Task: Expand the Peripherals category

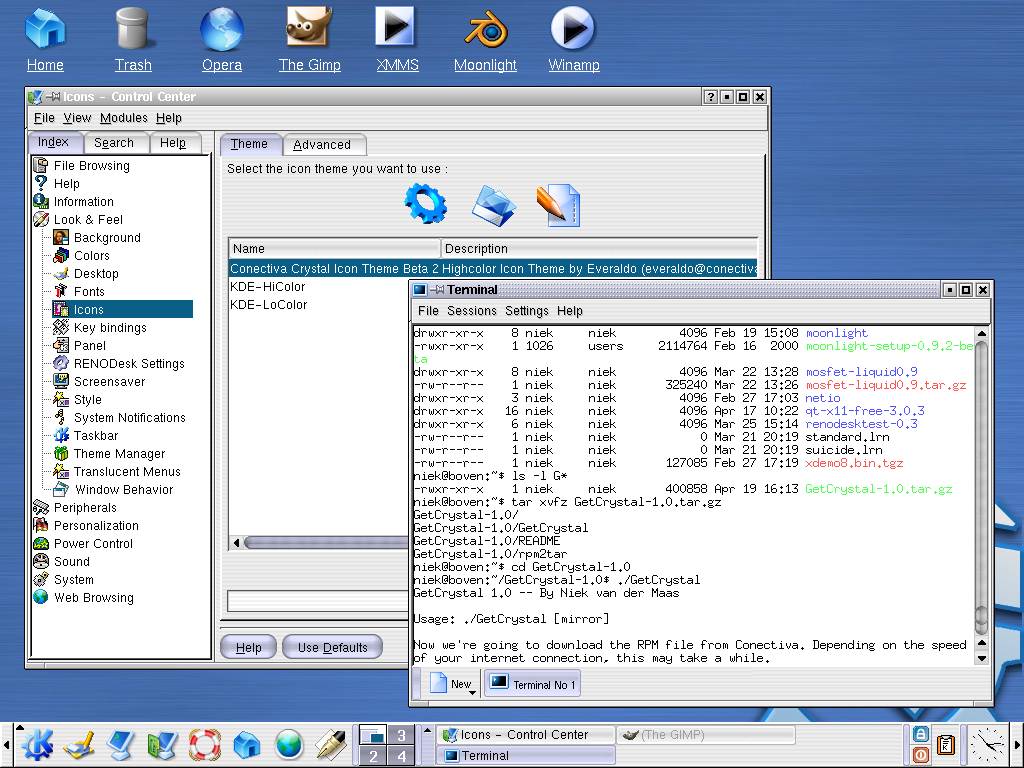Action: 85,507
